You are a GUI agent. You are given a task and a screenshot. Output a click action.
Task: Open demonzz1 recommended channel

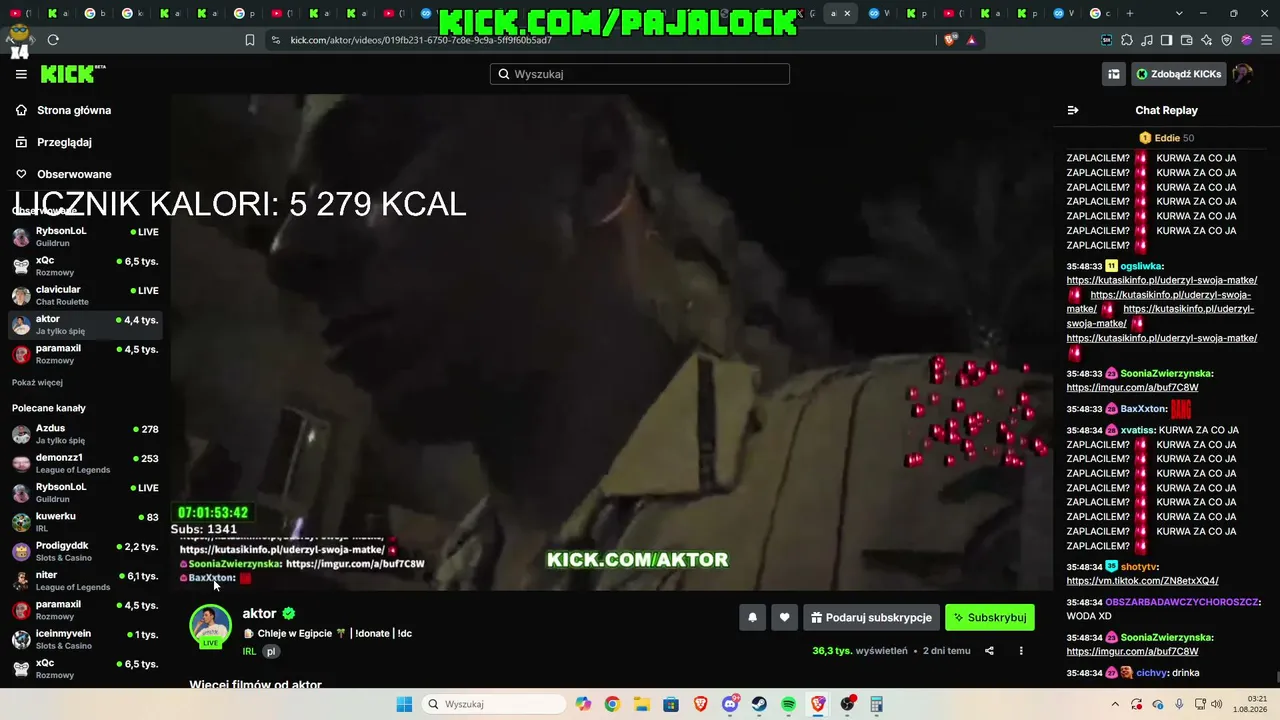click(x=85, y=463)
